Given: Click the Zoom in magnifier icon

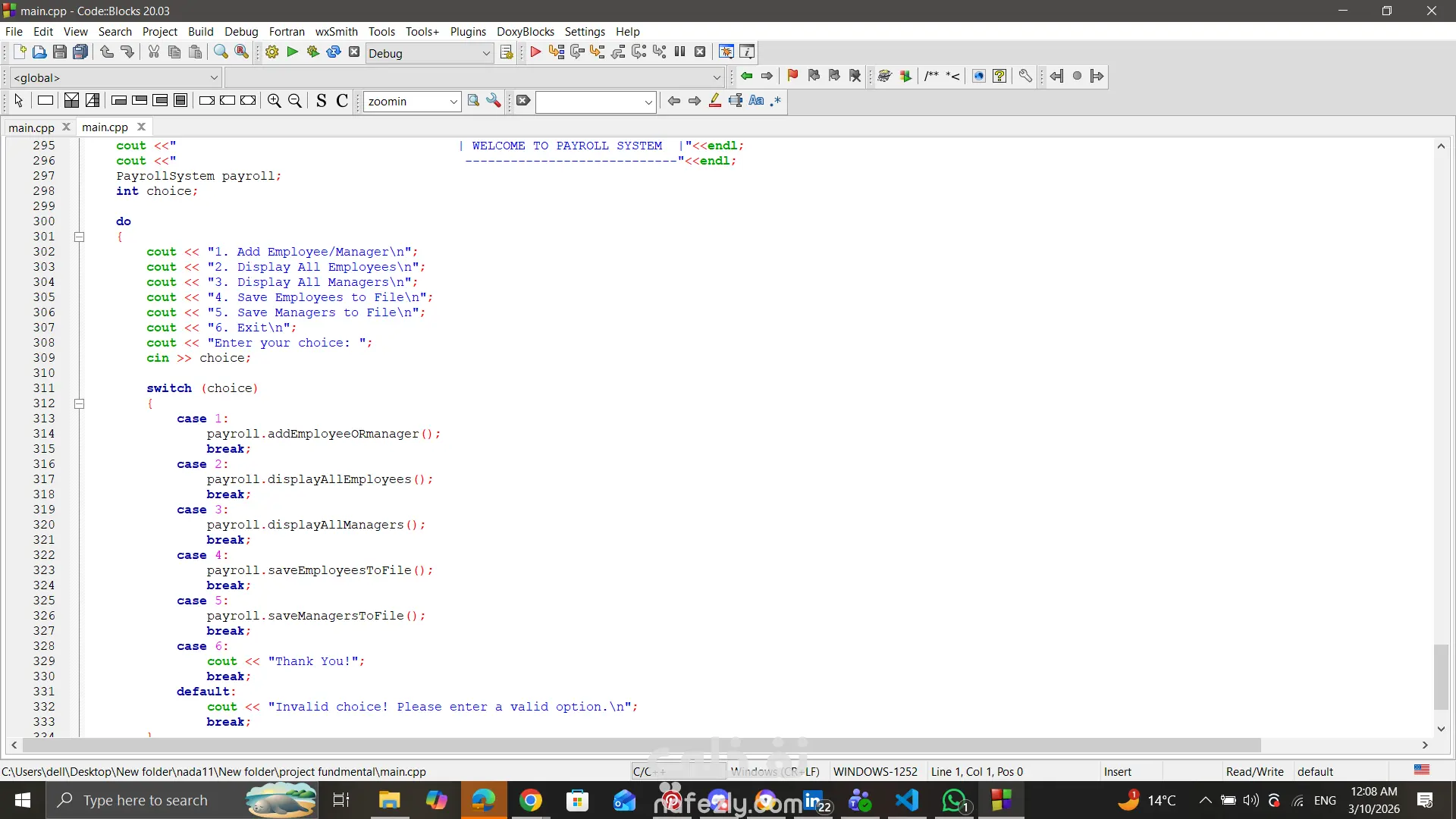Looking at the screenshot, I should 275,101.
